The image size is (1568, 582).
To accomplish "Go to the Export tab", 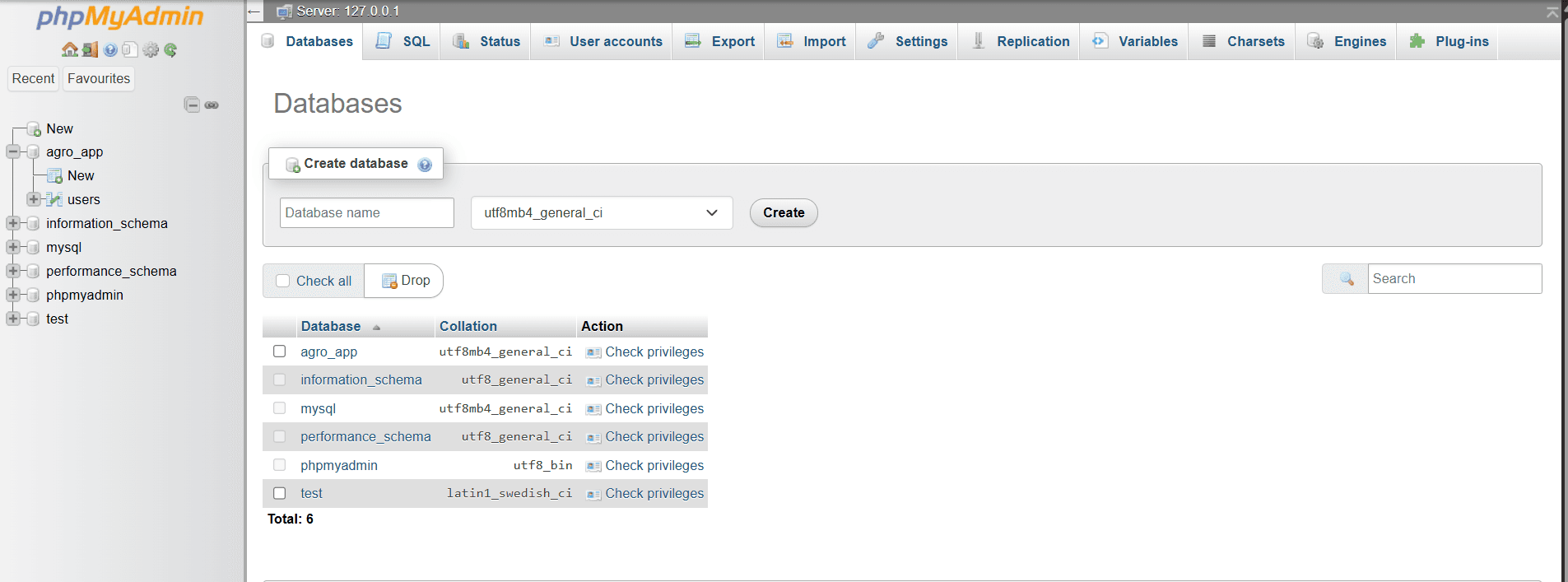I will pyautogui.click(x=719, y=41).
